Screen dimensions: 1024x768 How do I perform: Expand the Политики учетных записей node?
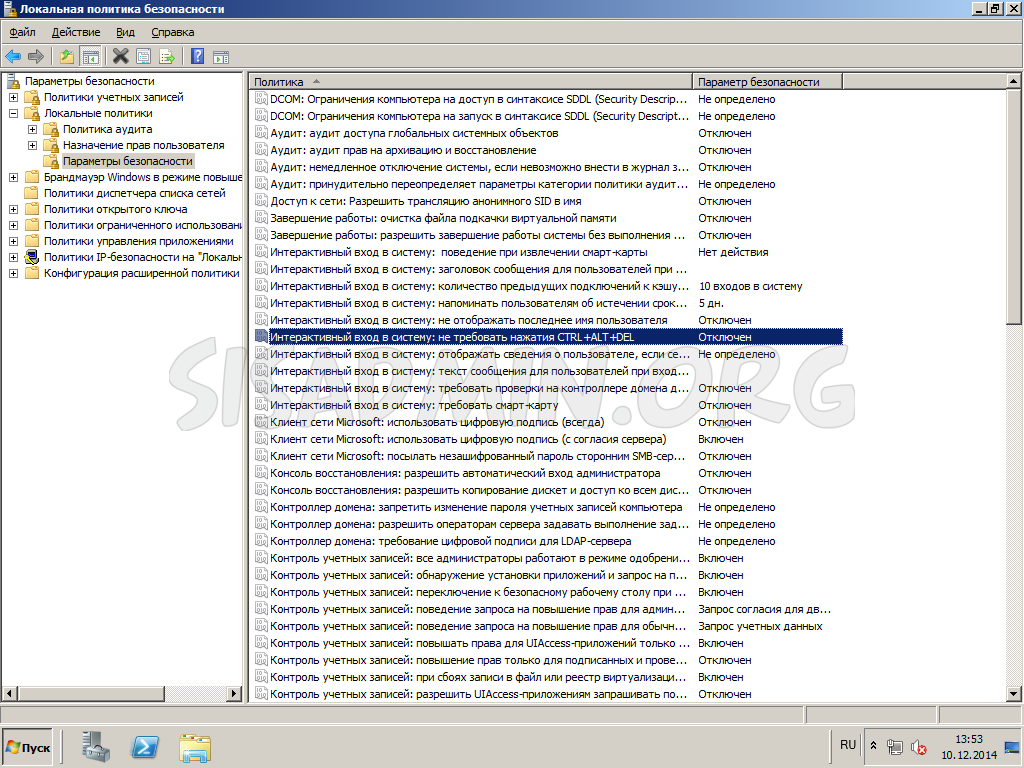click(13, 97)
